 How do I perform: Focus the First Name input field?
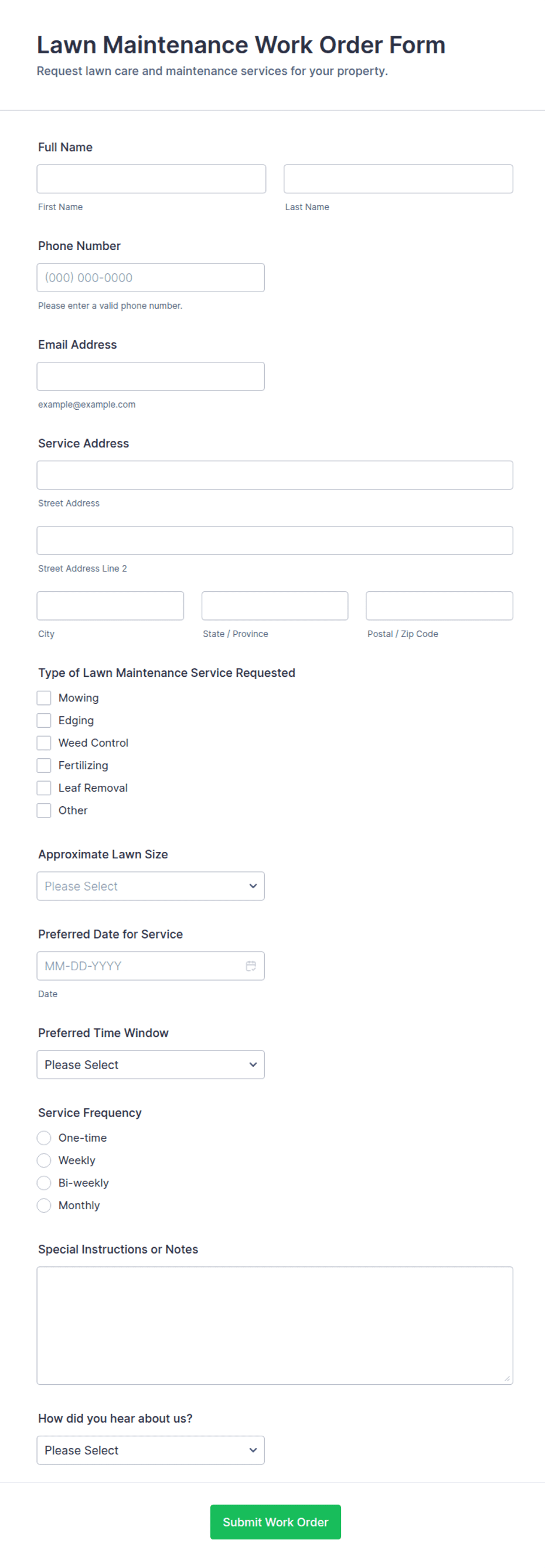151,179
